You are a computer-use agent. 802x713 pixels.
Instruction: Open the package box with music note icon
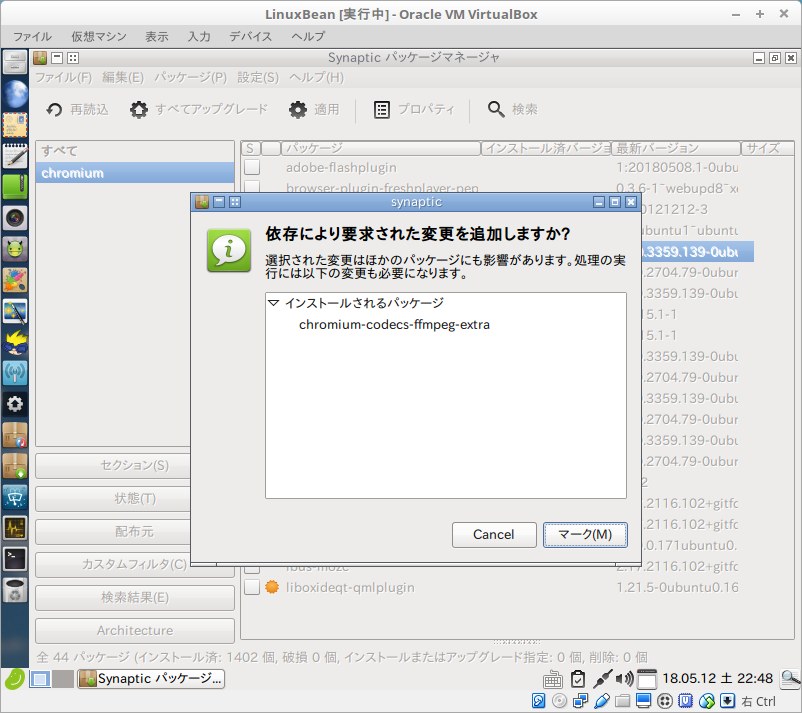(x=15, y=435)
